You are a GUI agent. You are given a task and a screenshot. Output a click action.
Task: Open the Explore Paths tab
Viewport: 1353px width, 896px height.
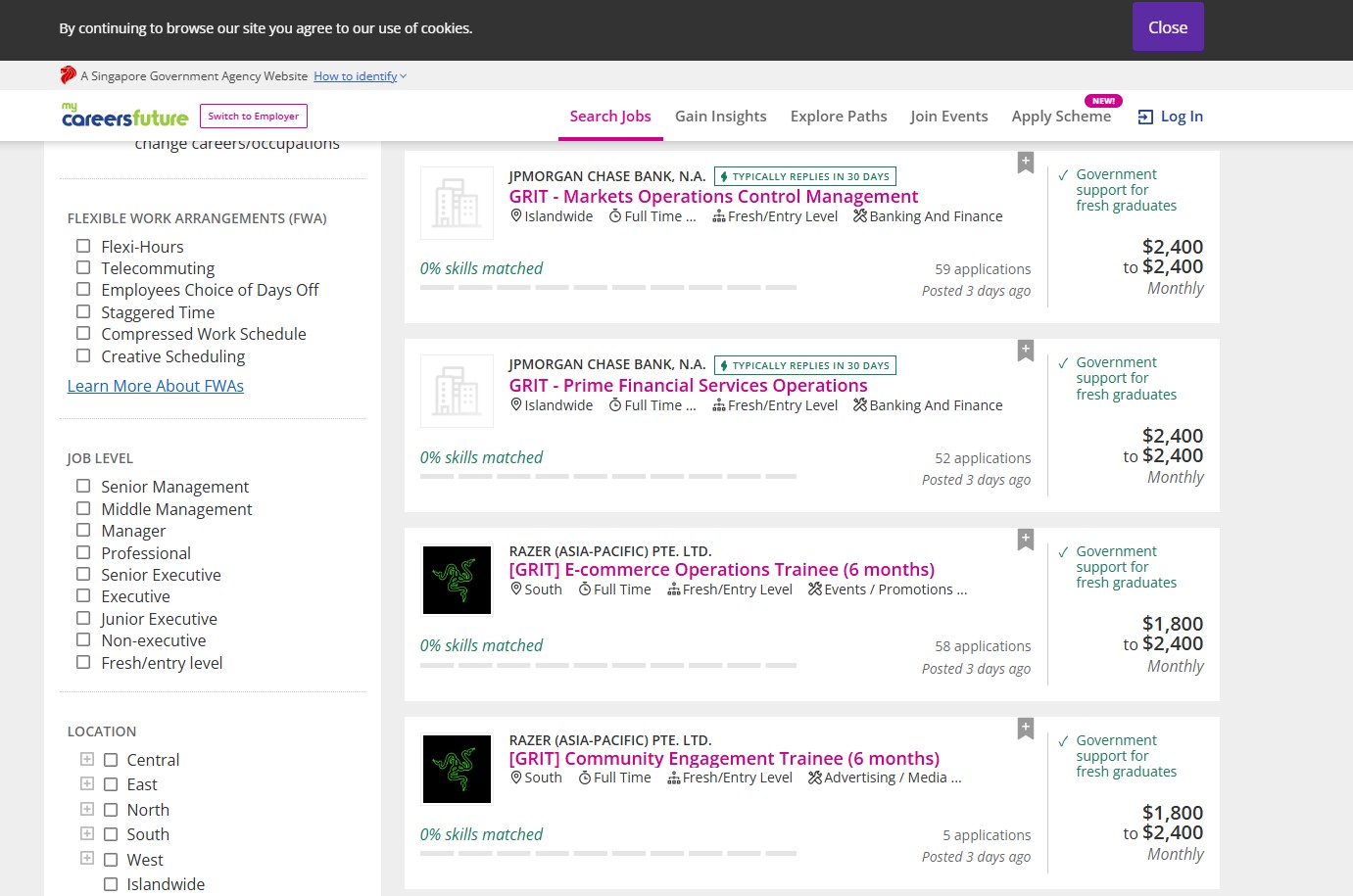pyautogui.click(x=838, y=117)
